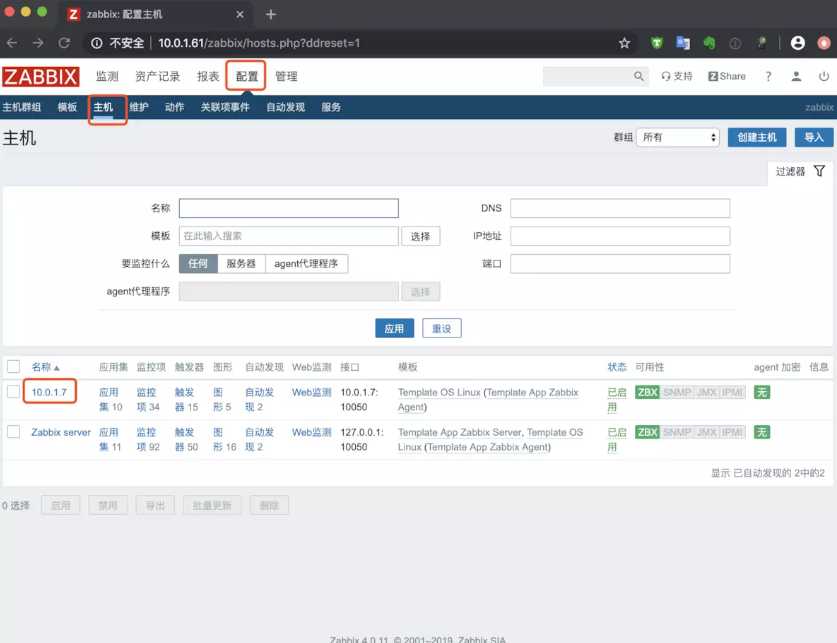Toggle the filter funnel icon
The height and width of the screenshot is (643, 837).
click(x=819, y=171)
